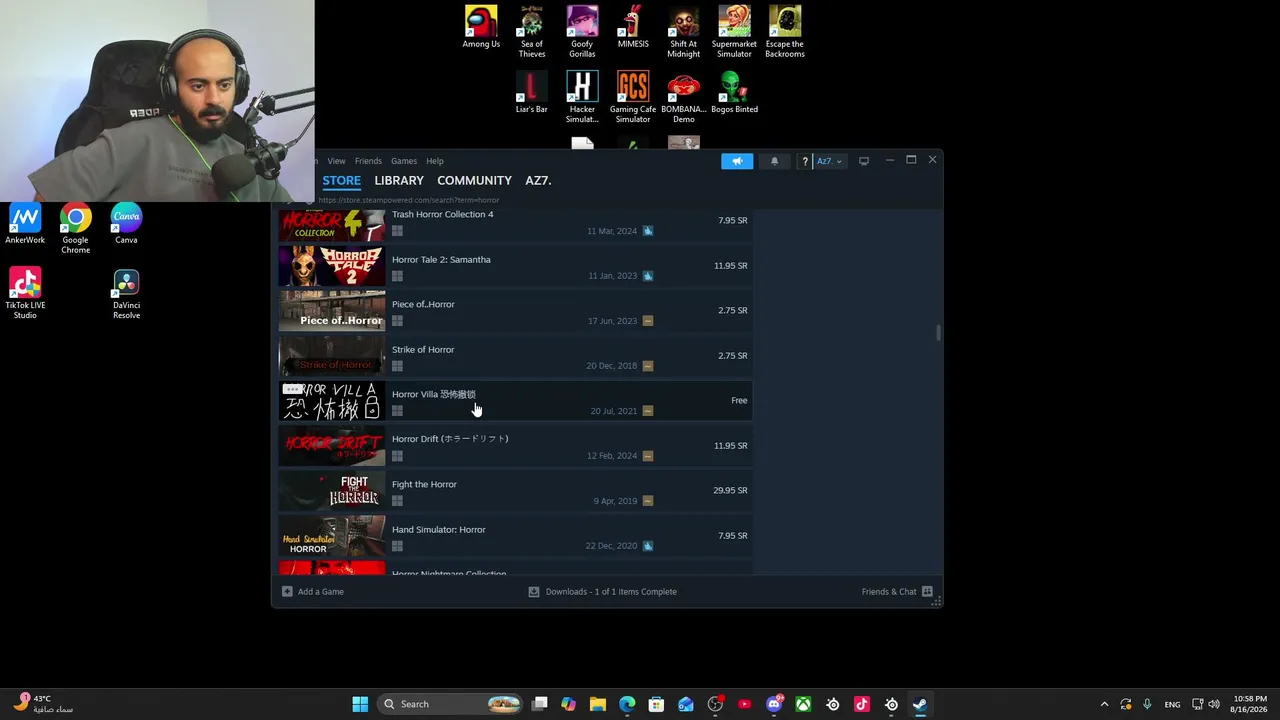The height and width of the screenshot is (720, 1280).
Task: Open the taskbar clock and date
Action: point(1250,704)
